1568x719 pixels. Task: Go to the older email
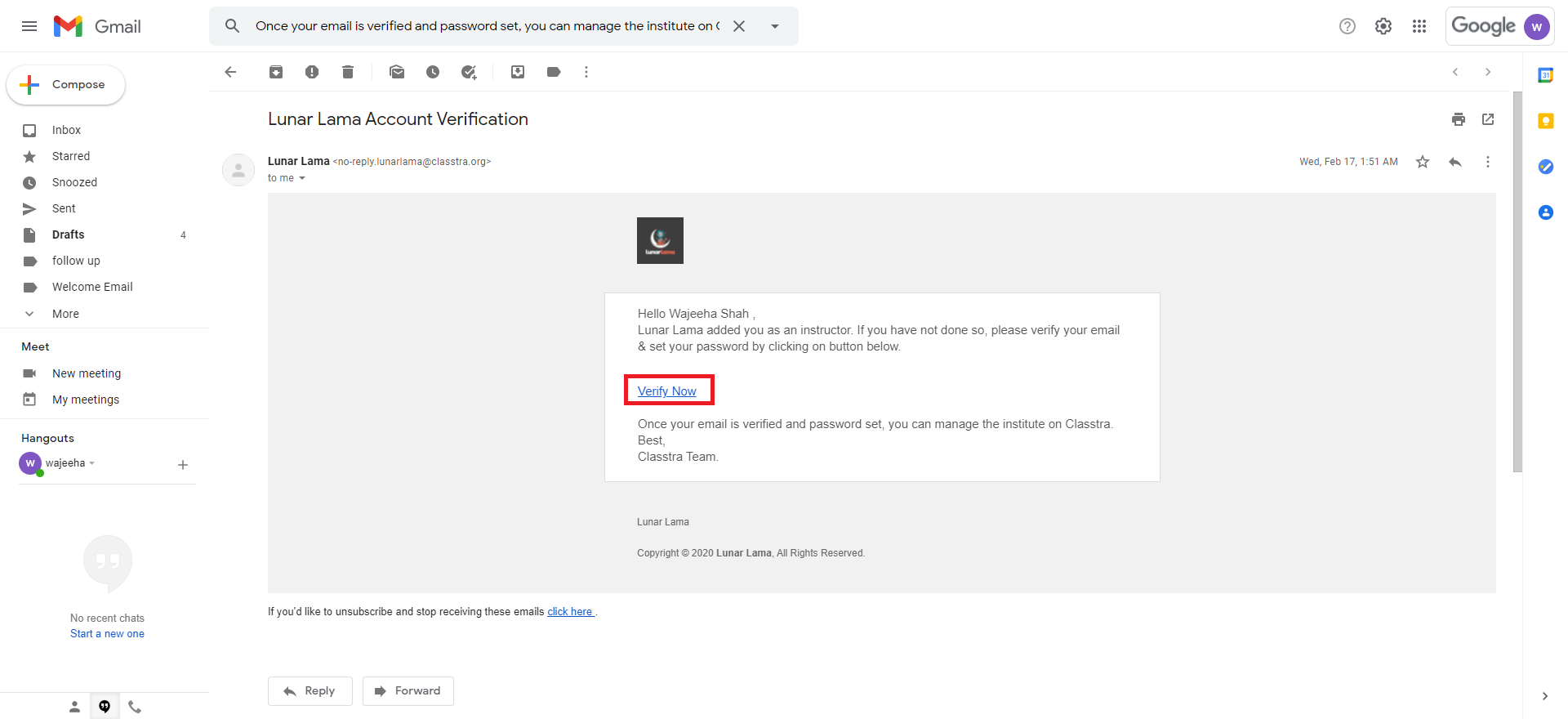1488,72
